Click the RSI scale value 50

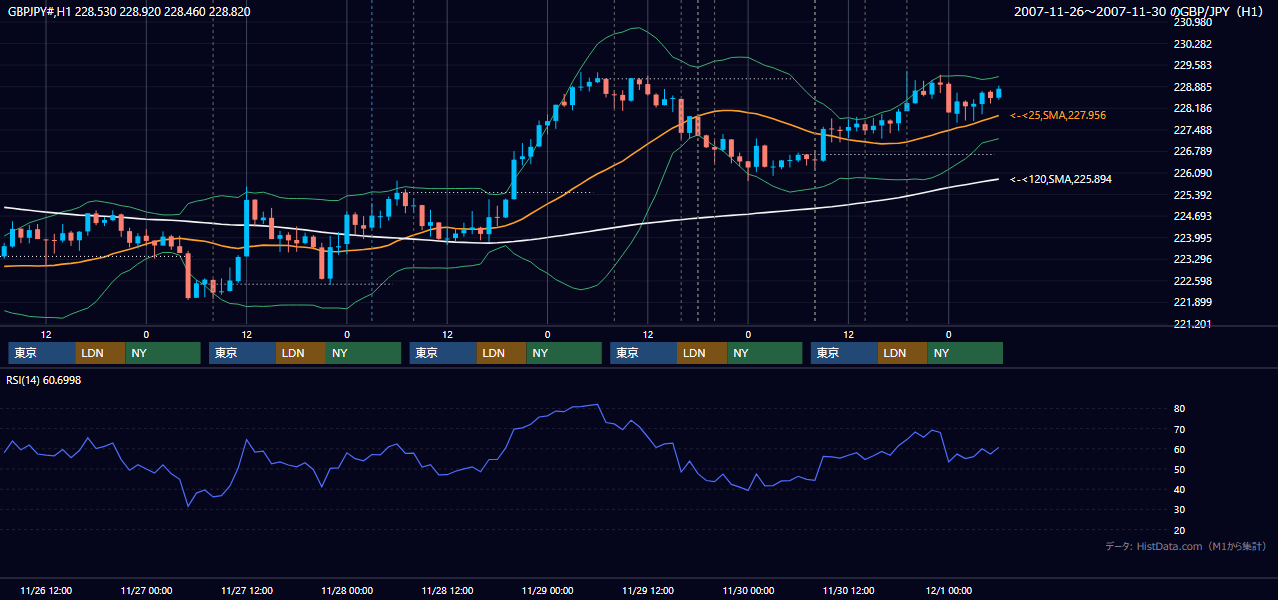click(x=1180, y=469)
